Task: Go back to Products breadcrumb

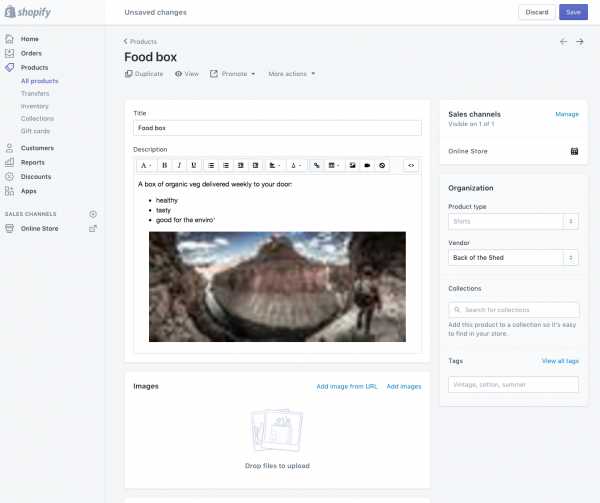Action: (x=140, y=41)
